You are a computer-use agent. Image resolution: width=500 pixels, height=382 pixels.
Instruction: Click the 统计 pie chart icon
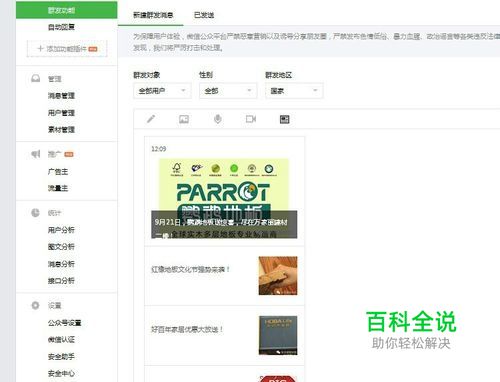pyautogui.click(x=35, y=213)
